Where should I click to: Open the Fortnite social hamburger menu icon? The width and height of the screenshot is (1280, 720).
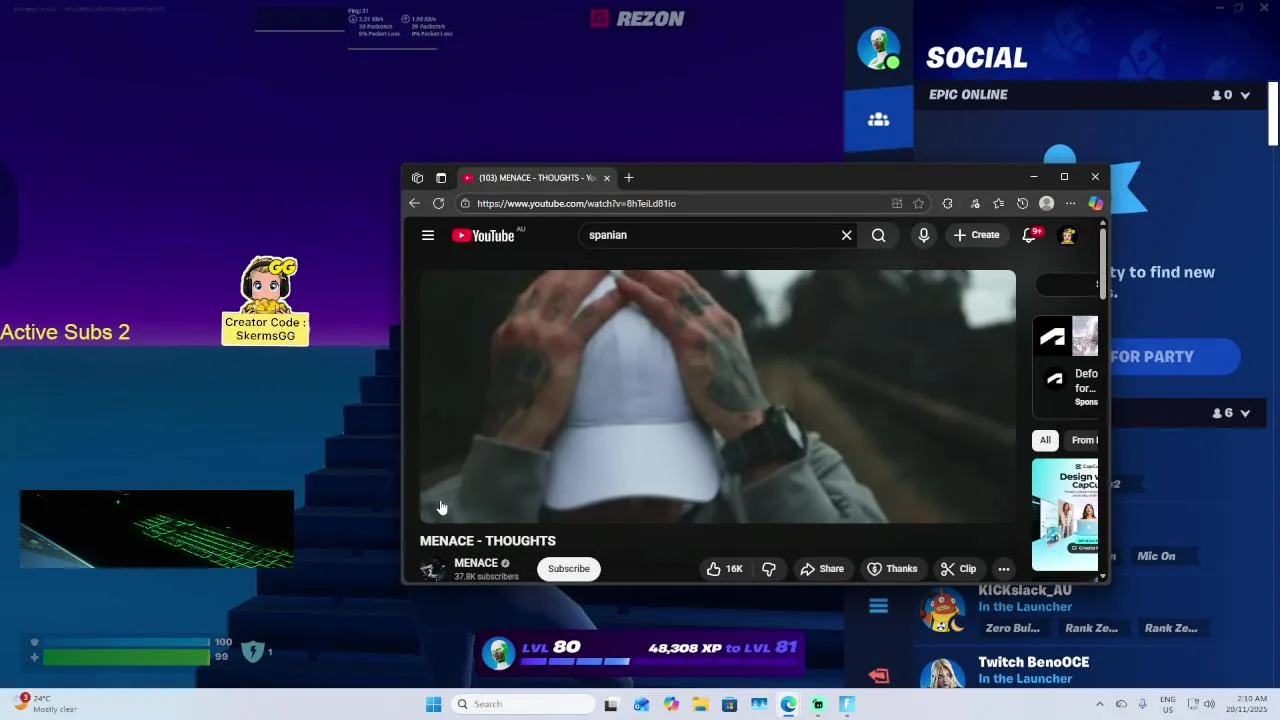pyautogui.click(x=878, y=606)
